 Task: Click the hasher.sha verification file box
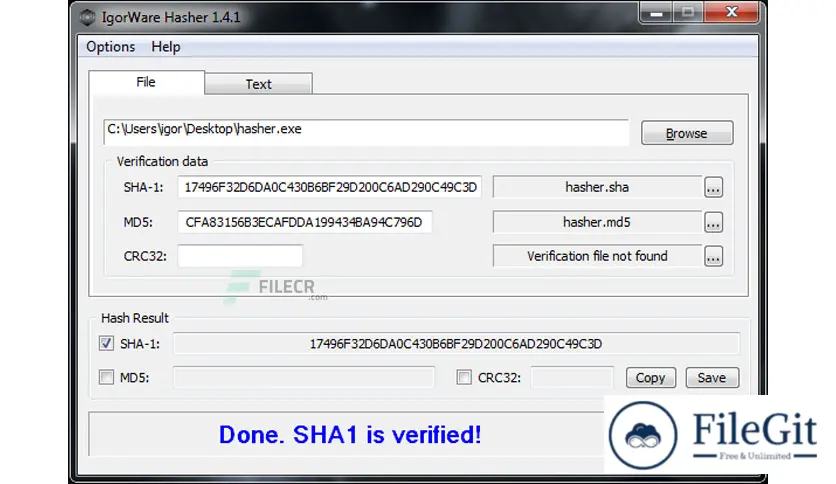click(597, 187)
